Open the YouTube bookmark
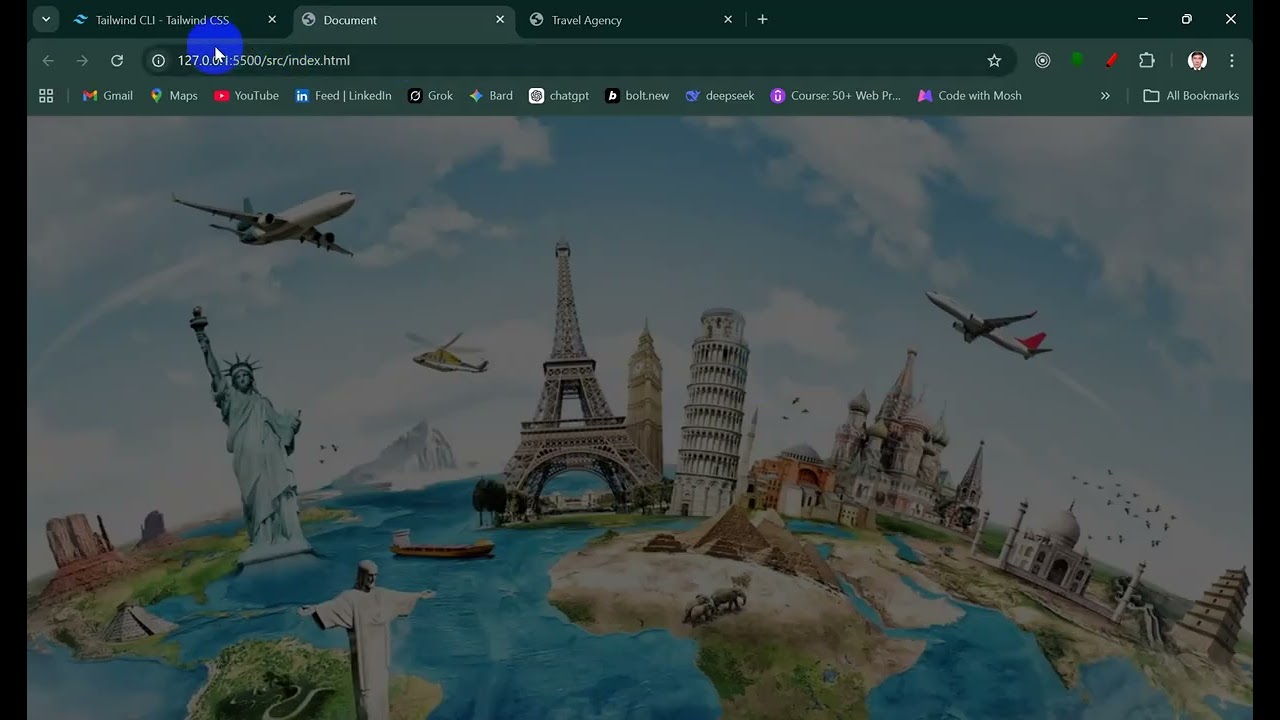 click(247, 96)
